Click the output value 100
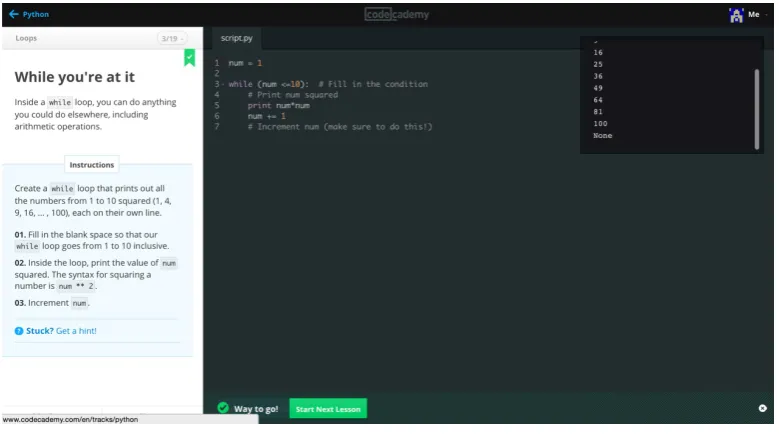This screenshot has width=779, height=434. pyautogui.click(x=600, y=124)
